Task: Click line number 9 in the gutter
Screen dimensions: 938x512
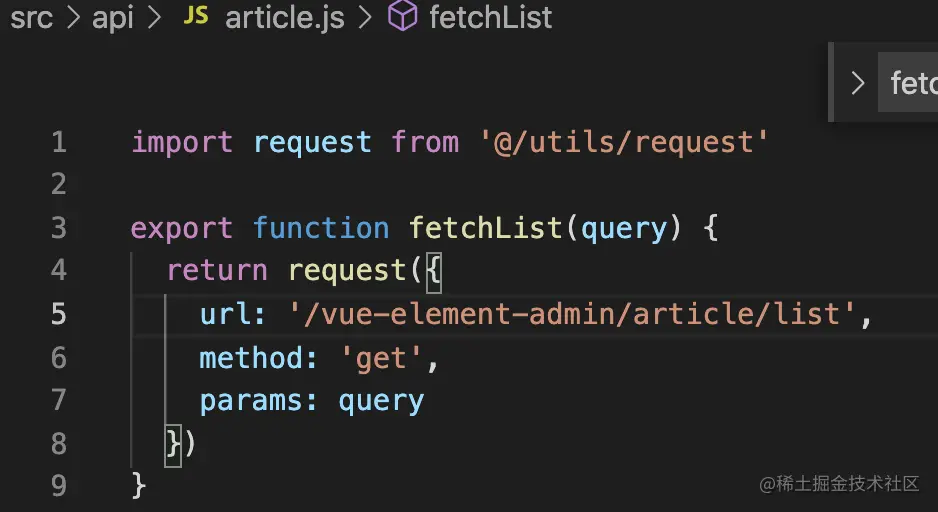Action: pyautogui.click(x=58, y=487)
